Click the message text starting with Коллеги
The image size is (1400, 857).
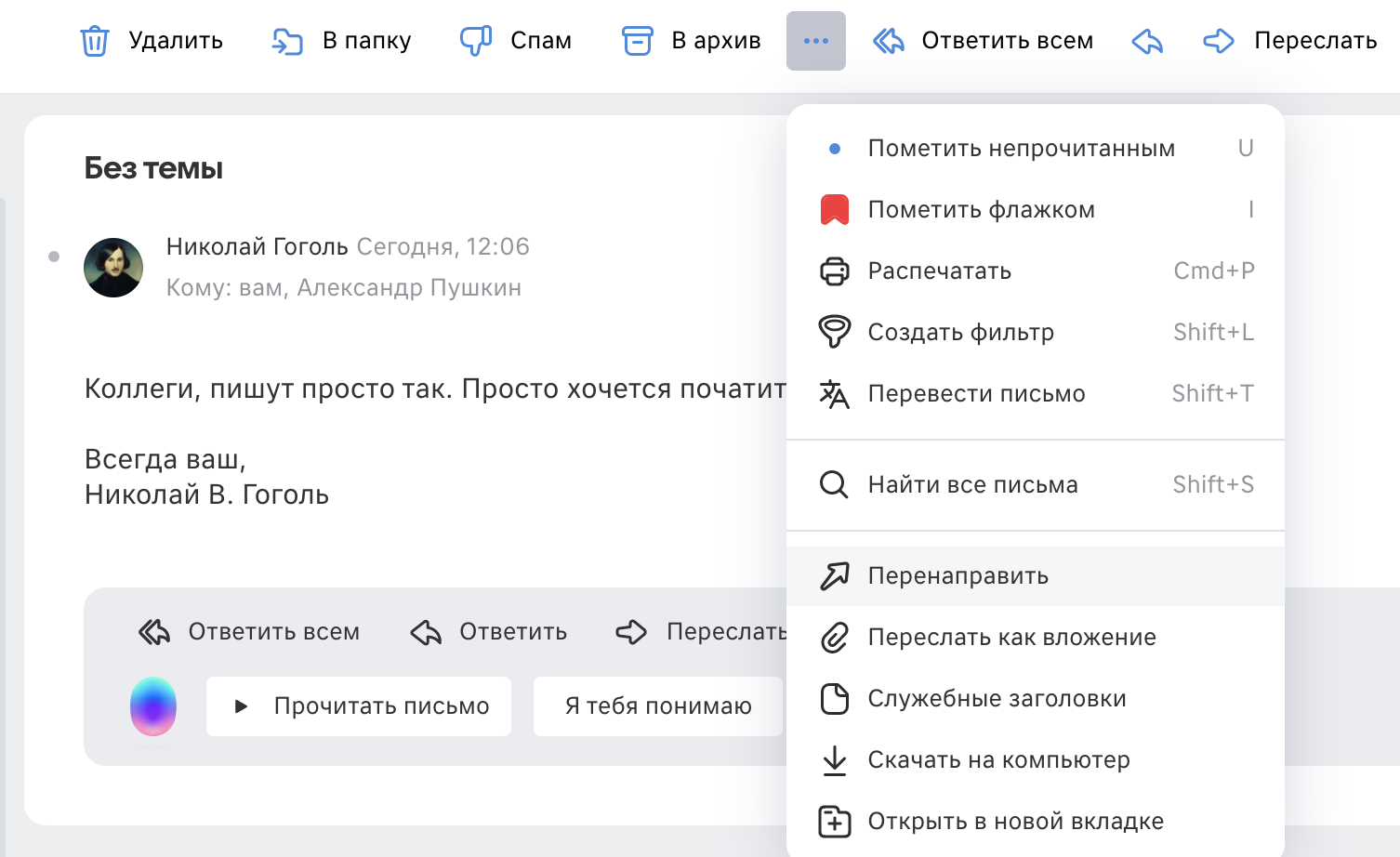(435, 389)
